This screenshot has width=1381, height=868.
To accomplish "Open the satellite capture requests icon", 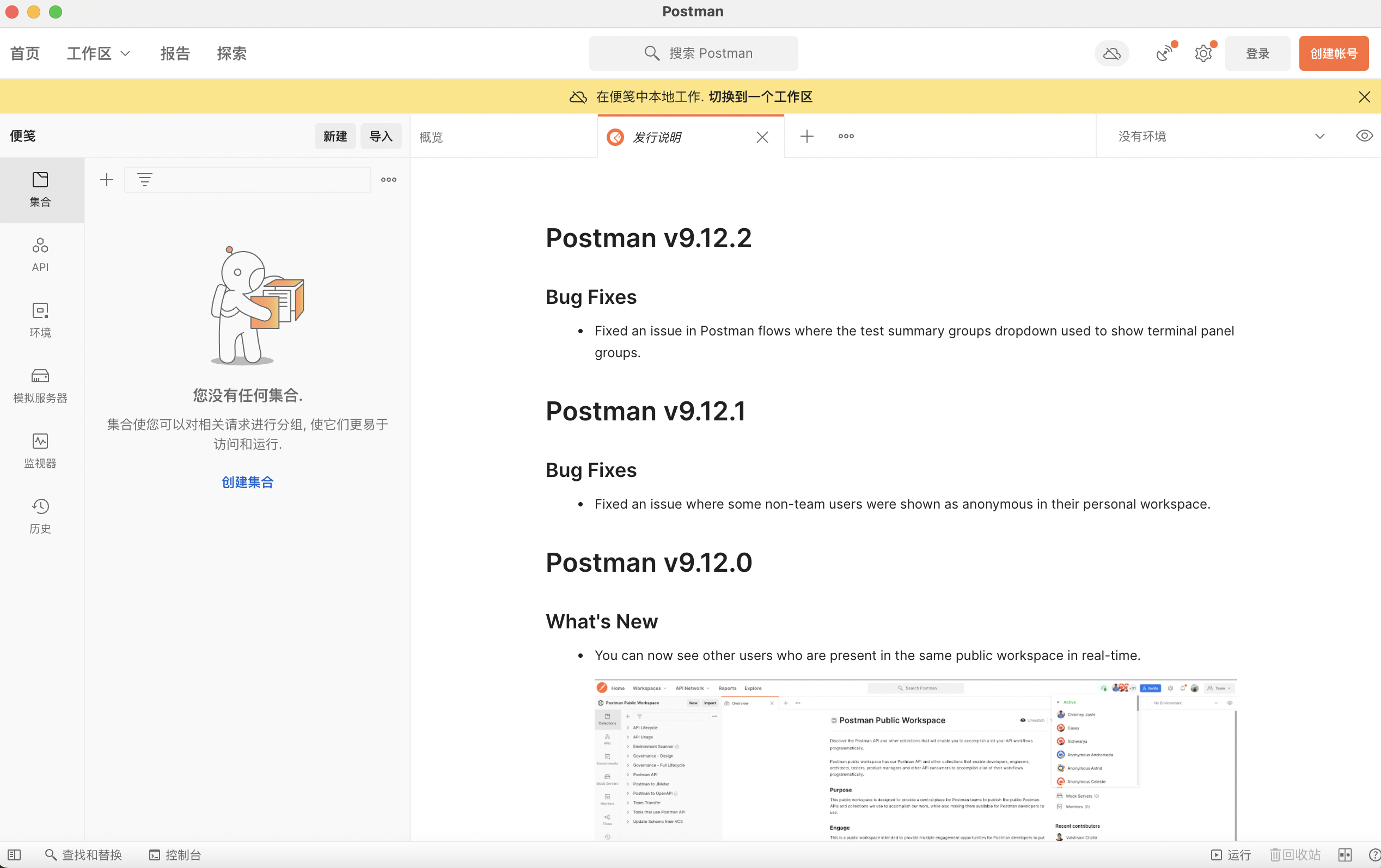I will 1164,53.
